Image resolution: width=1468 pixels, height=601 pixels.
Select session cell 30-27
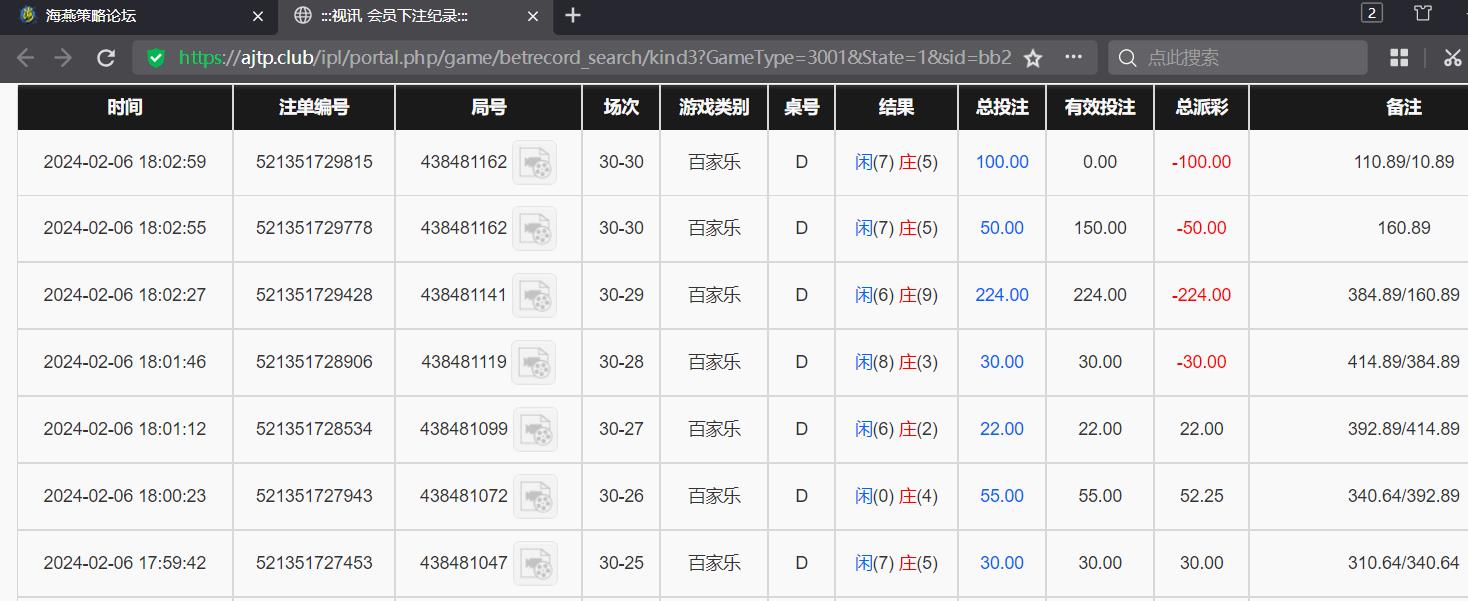621,429
